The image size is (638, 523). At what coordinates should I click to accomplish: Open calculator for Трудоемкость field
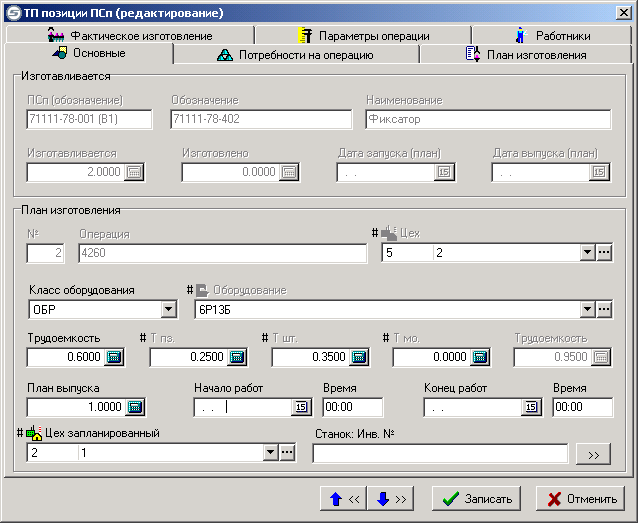pos(114,357)
